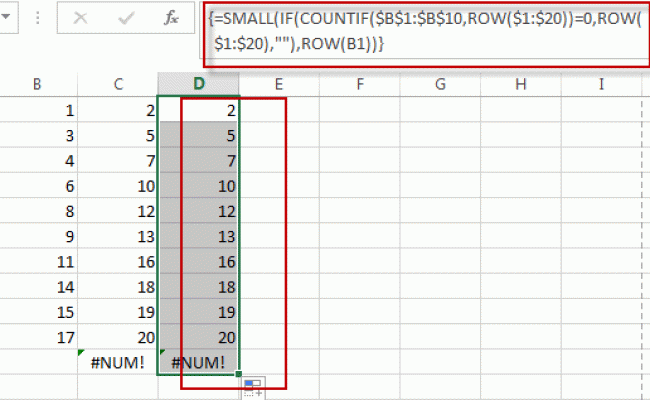This screenshot has height=400, width=650.
Task: Select cell in column B containing 6
Action: point(39,186)
